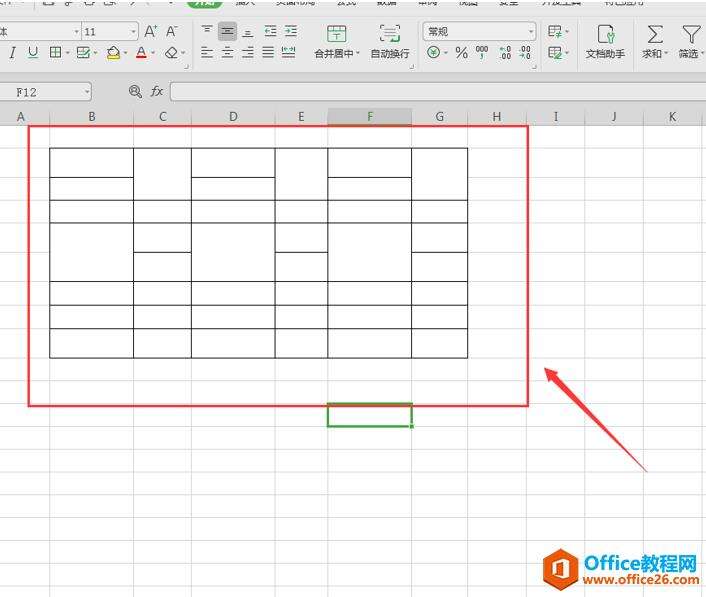This screenshot has width=706, height=597.
Task: Align cell content to bottom
Action: click(248, 32)
